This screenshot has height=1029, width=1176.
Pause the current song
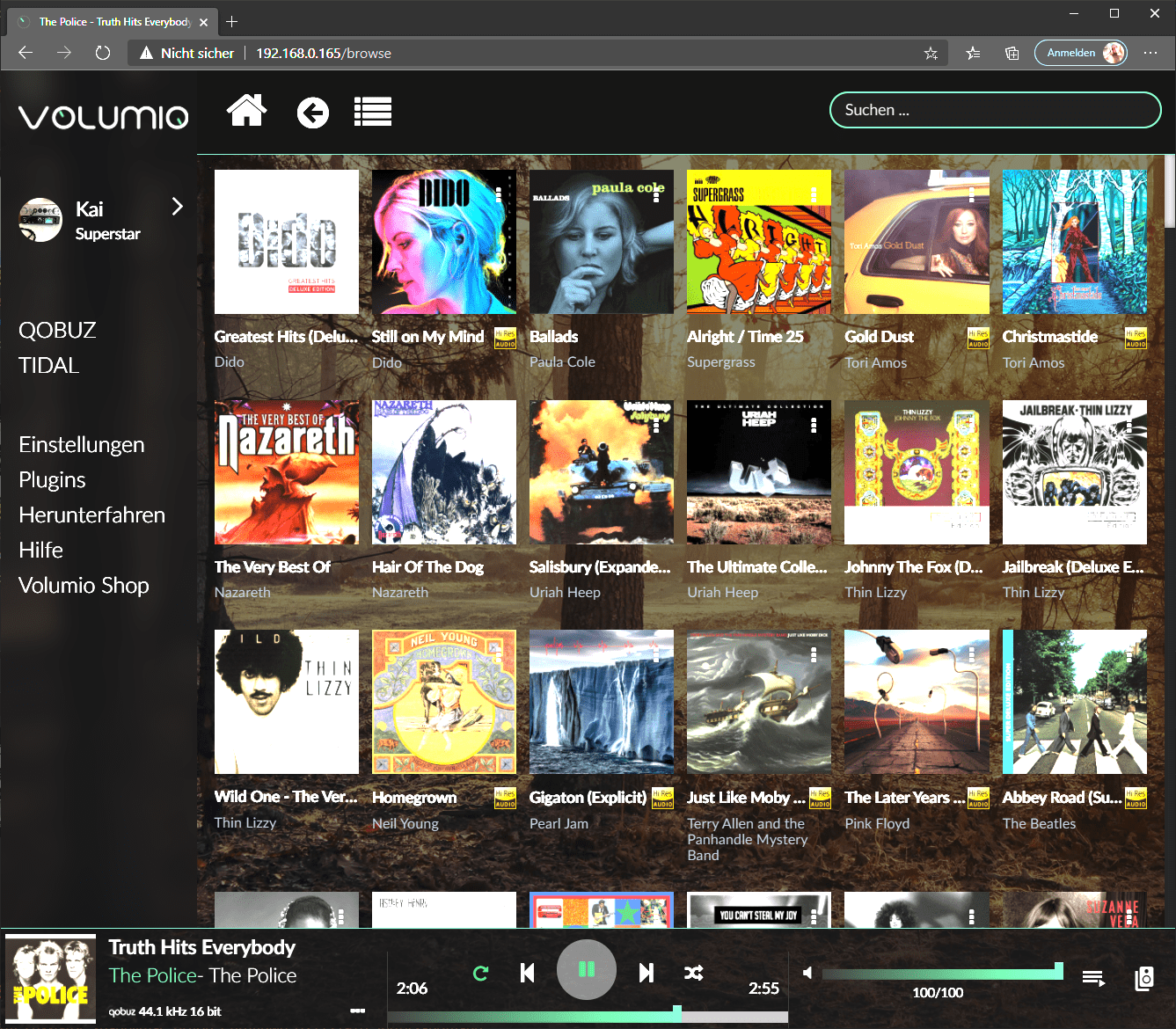(587, 970)
